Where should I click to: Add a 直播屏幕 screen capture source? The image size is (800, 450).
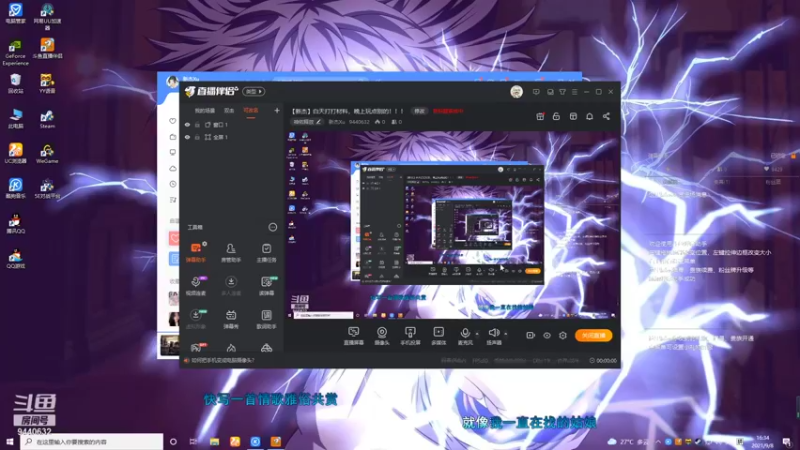pyautogui.click(x=354, y=336)
